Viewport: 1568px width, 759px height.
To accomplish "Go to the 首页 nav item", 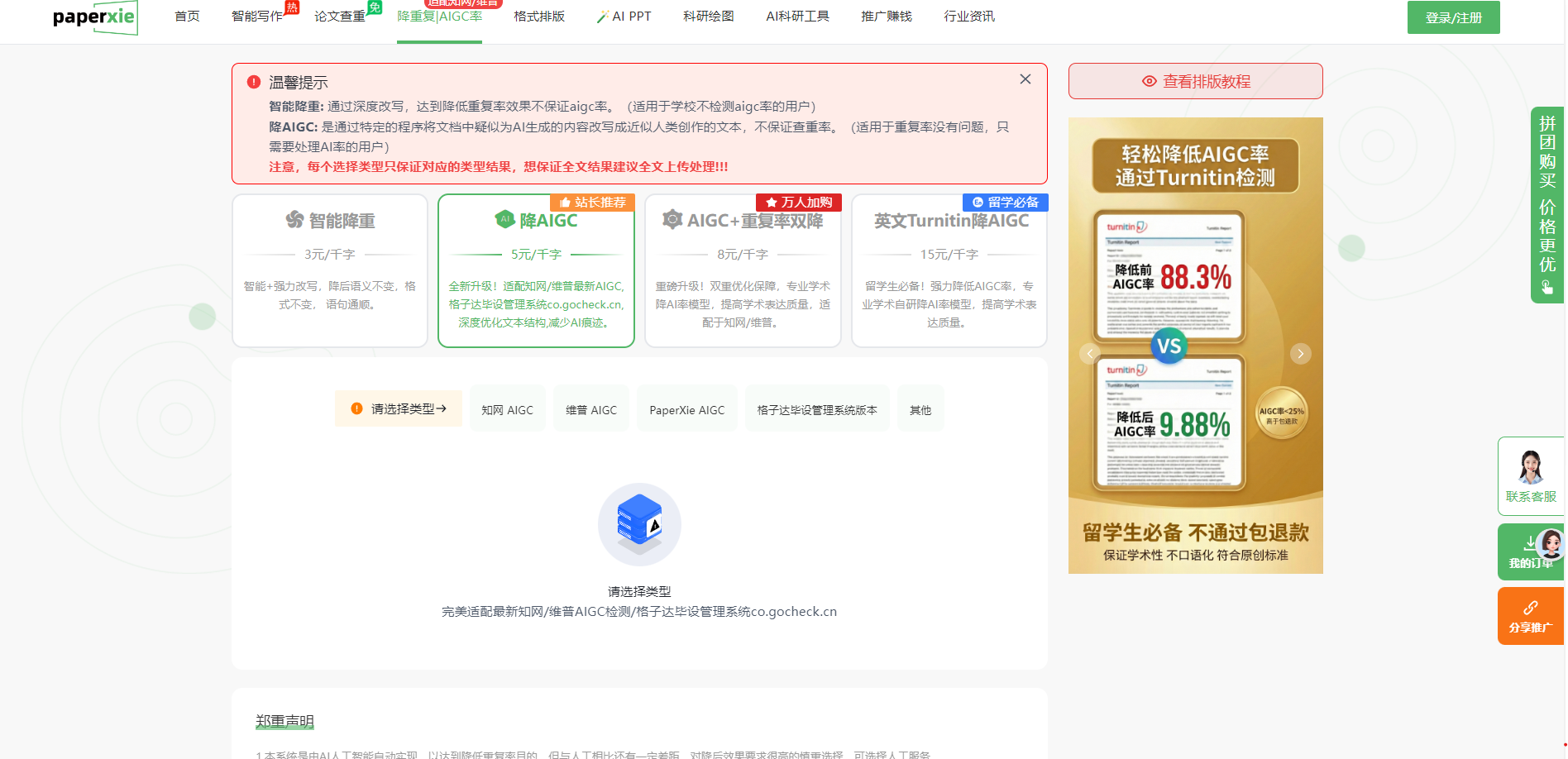I will click(187, 17).
